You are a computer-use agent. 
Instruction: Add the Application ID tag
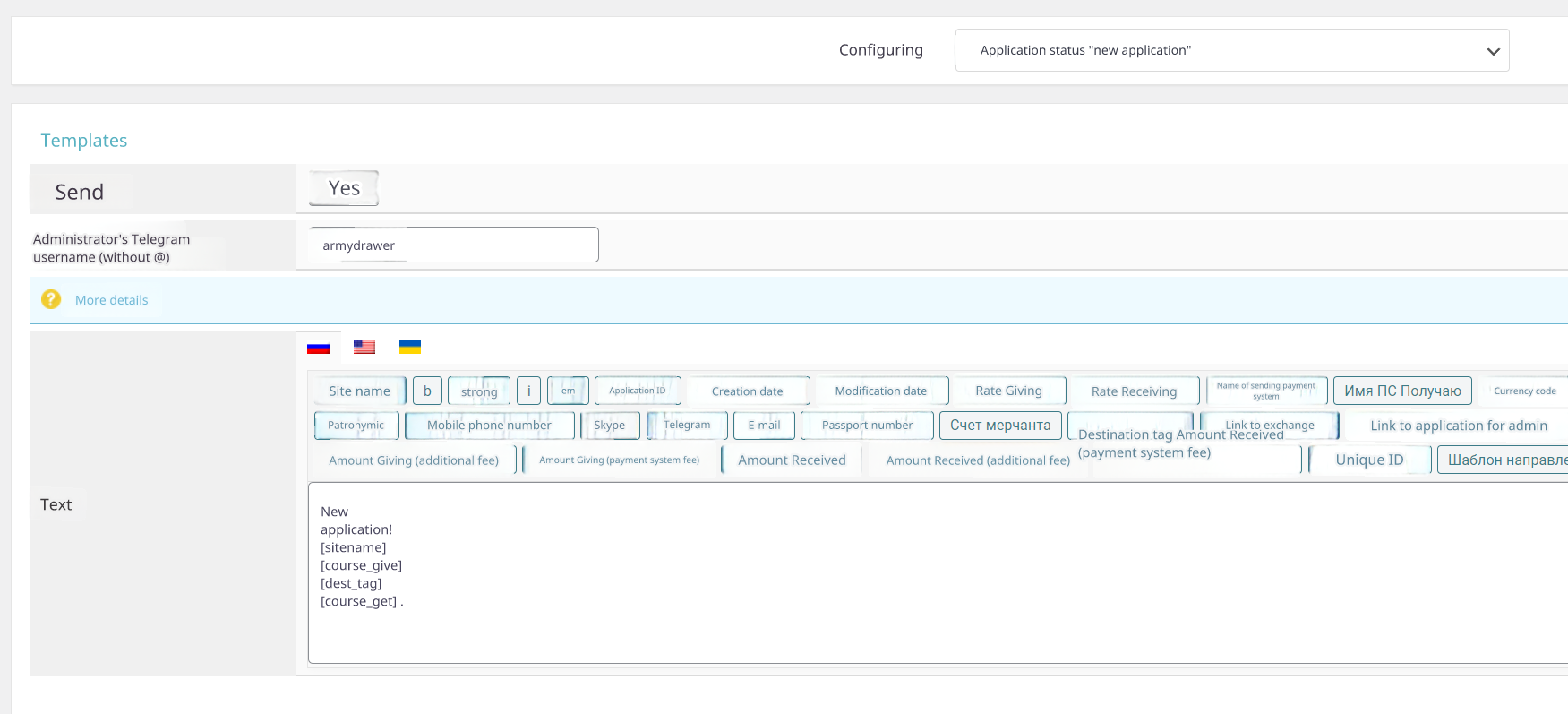[x=638, y=391]
